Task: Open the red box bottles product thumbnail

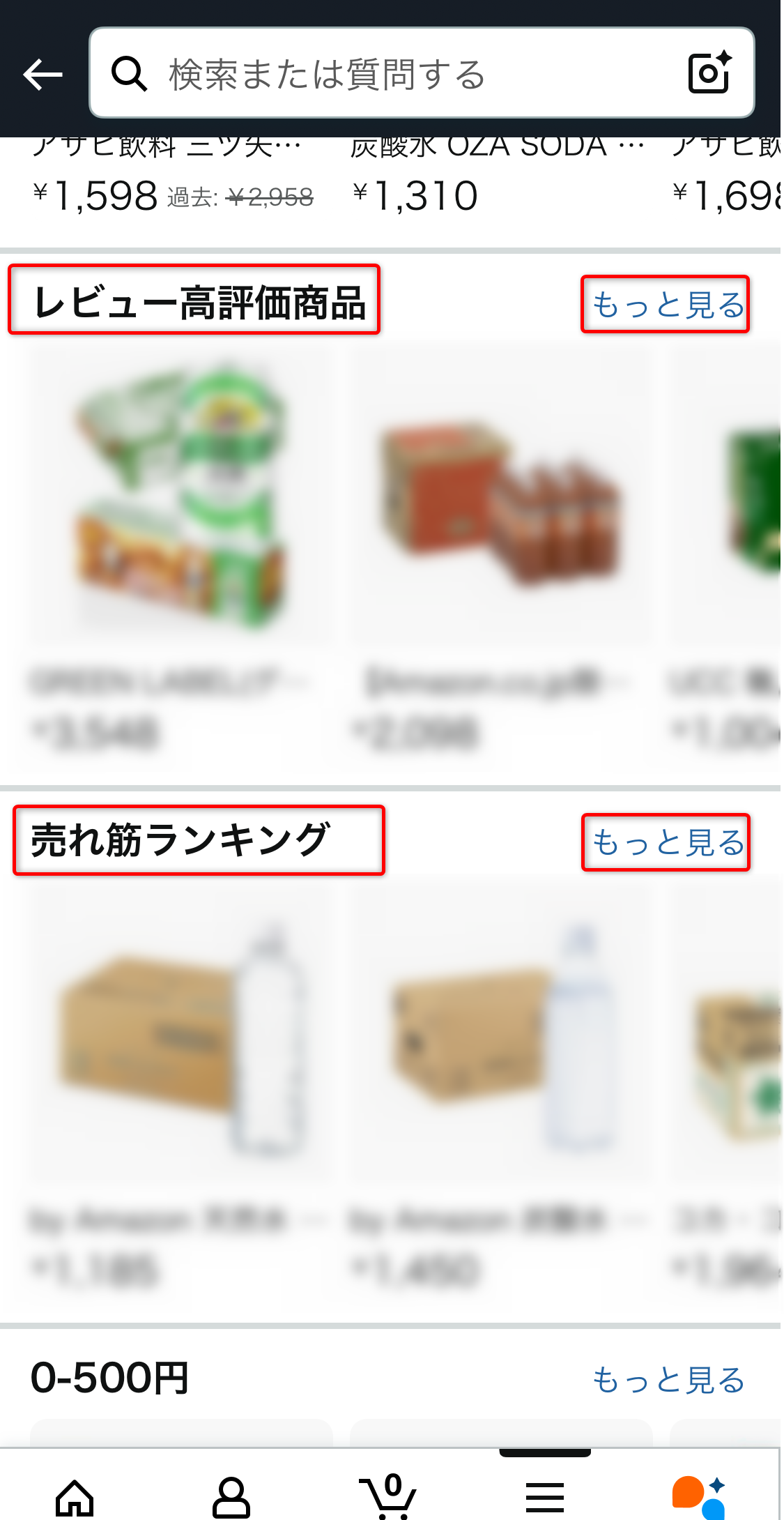Action: 500,493
